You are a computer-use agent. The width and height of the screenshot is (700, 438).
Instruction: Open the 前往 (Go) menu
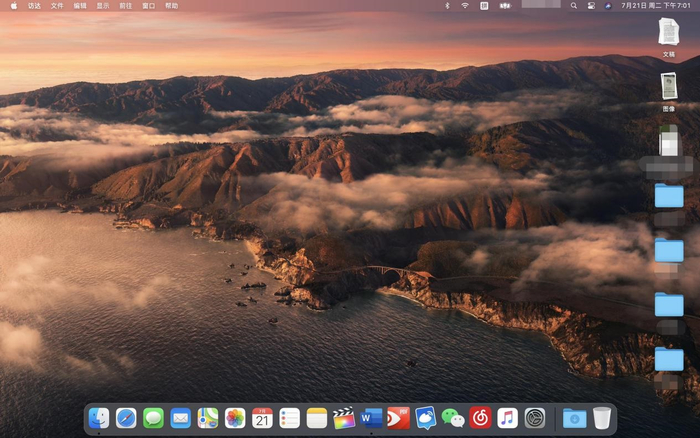(125, 6)
